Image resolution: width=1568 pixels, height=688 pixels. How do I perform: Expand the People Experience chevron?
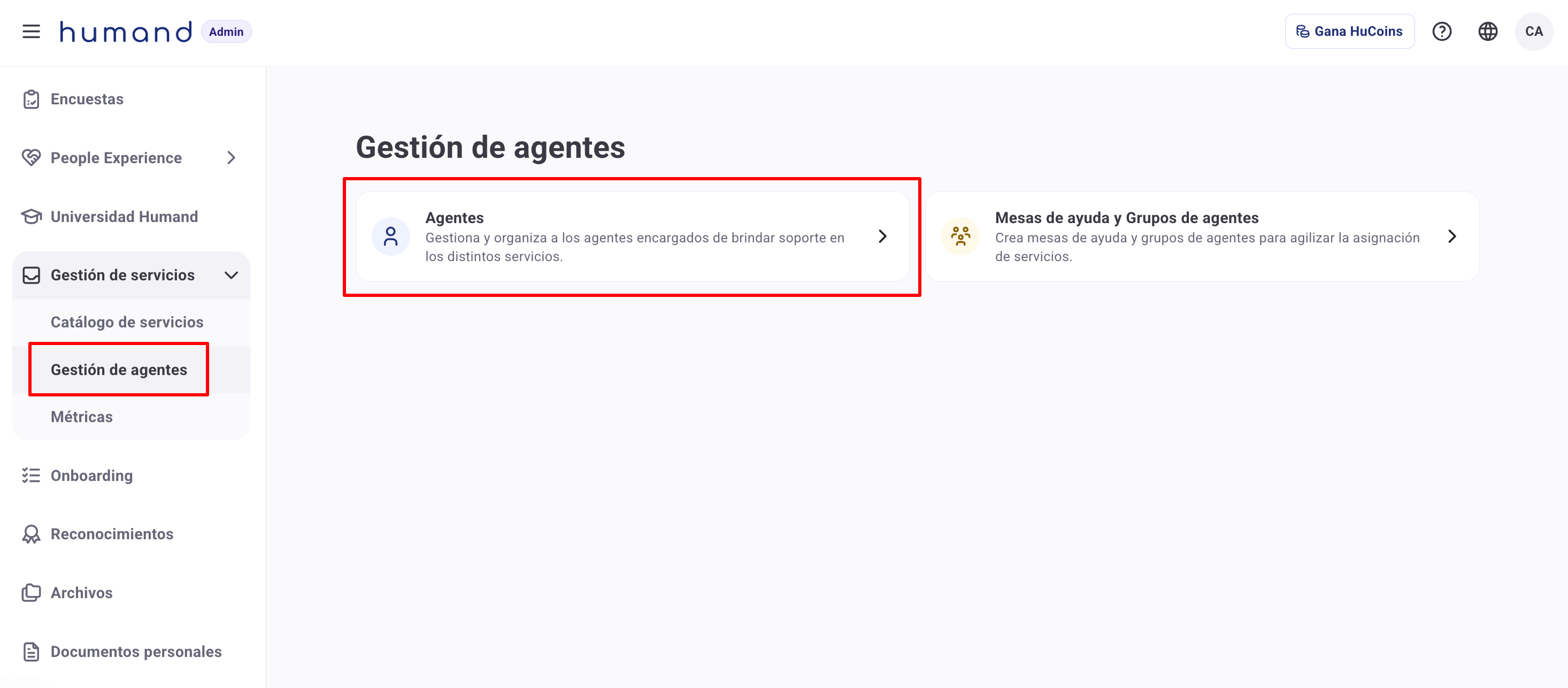[x=230, y=158]
